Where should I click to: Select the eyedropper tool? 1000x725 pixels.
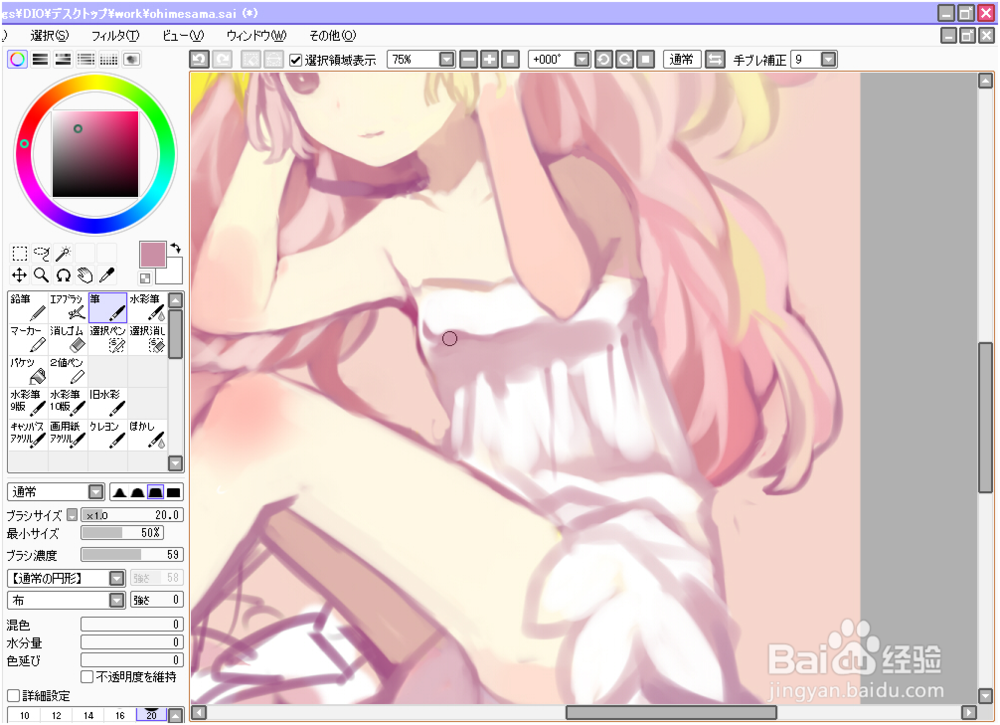click(x=107, y=275)
